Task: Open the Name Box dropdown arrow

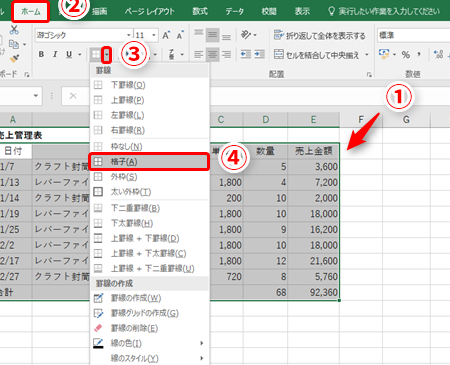Action: (x=35, y=96)
